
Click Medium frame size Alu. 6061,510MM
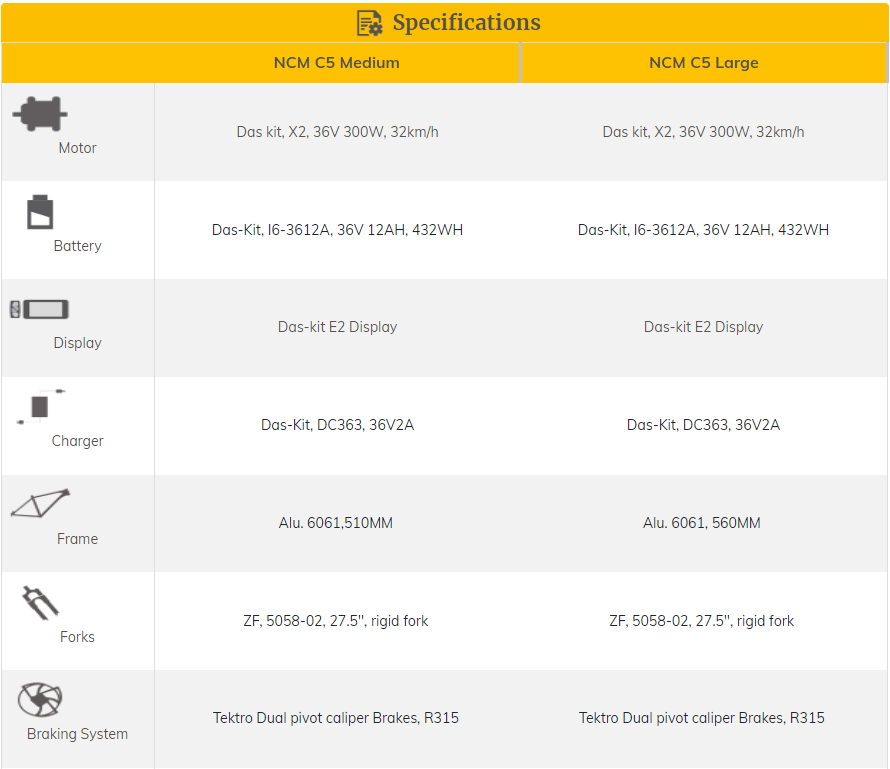(x=336, y=523)
